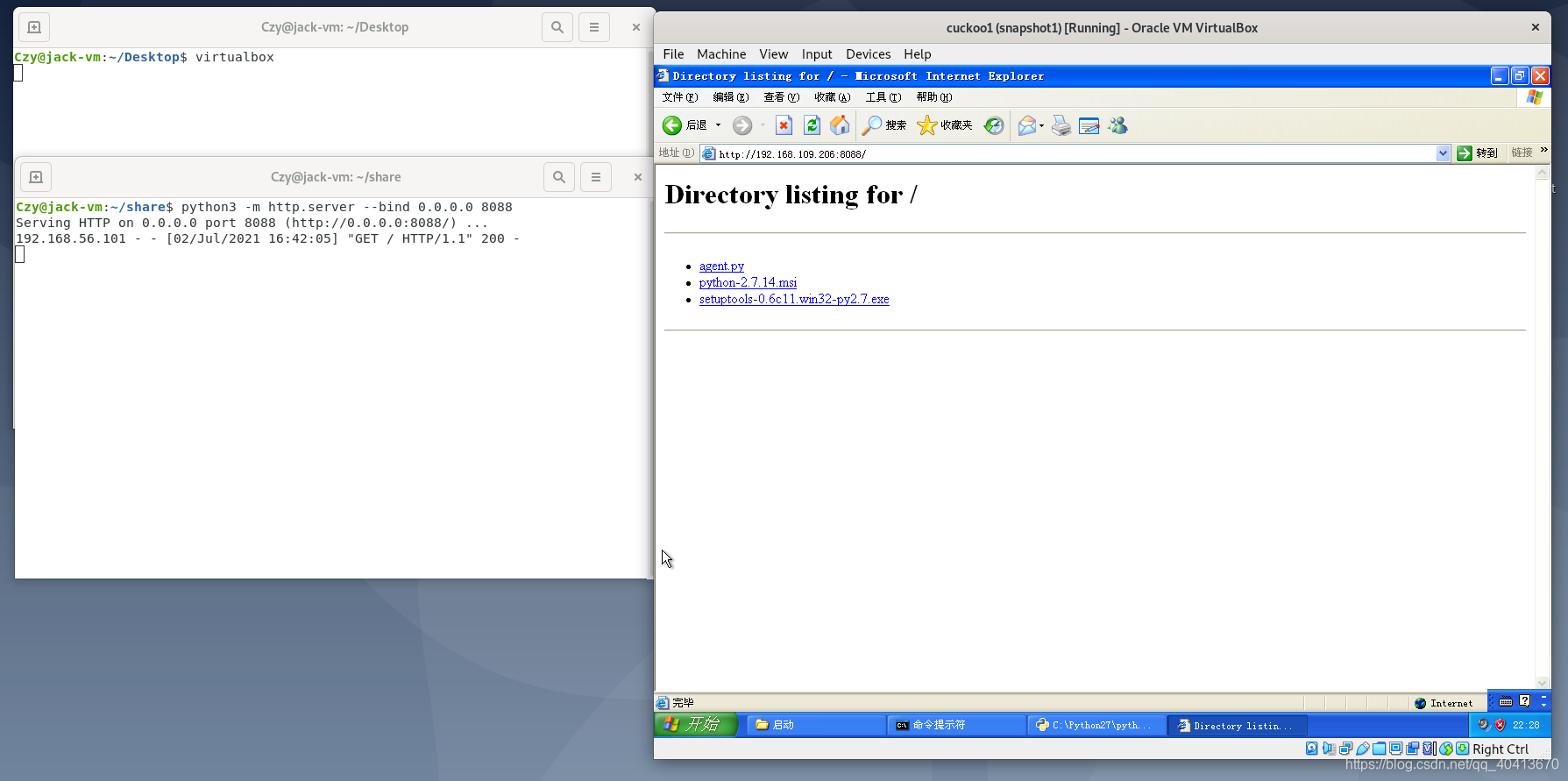This screenshot has width=1568, height=781.
Task: Click VirtualBox display status icon
Action: click(1395, 749)
